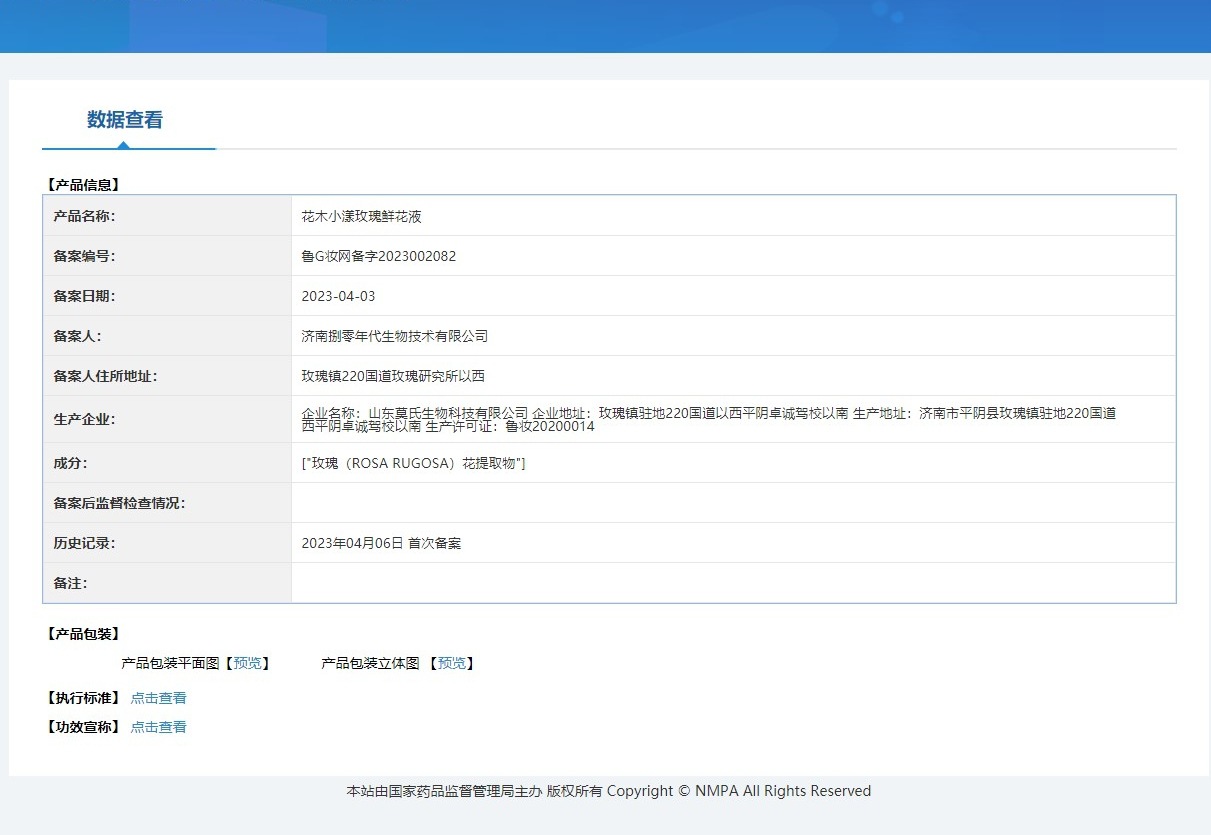Select the 数据查看 tab
This screenshot has height=835, width=1211.
tap(125, 120)
